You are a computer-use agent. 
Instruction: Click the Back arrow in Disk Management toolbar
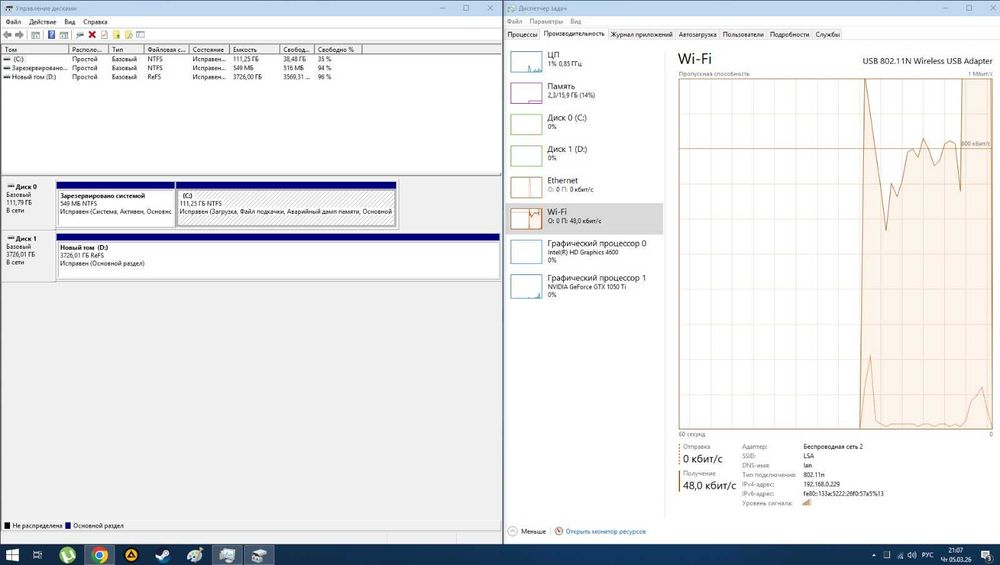pyautogui.click(x=7, y=35)
